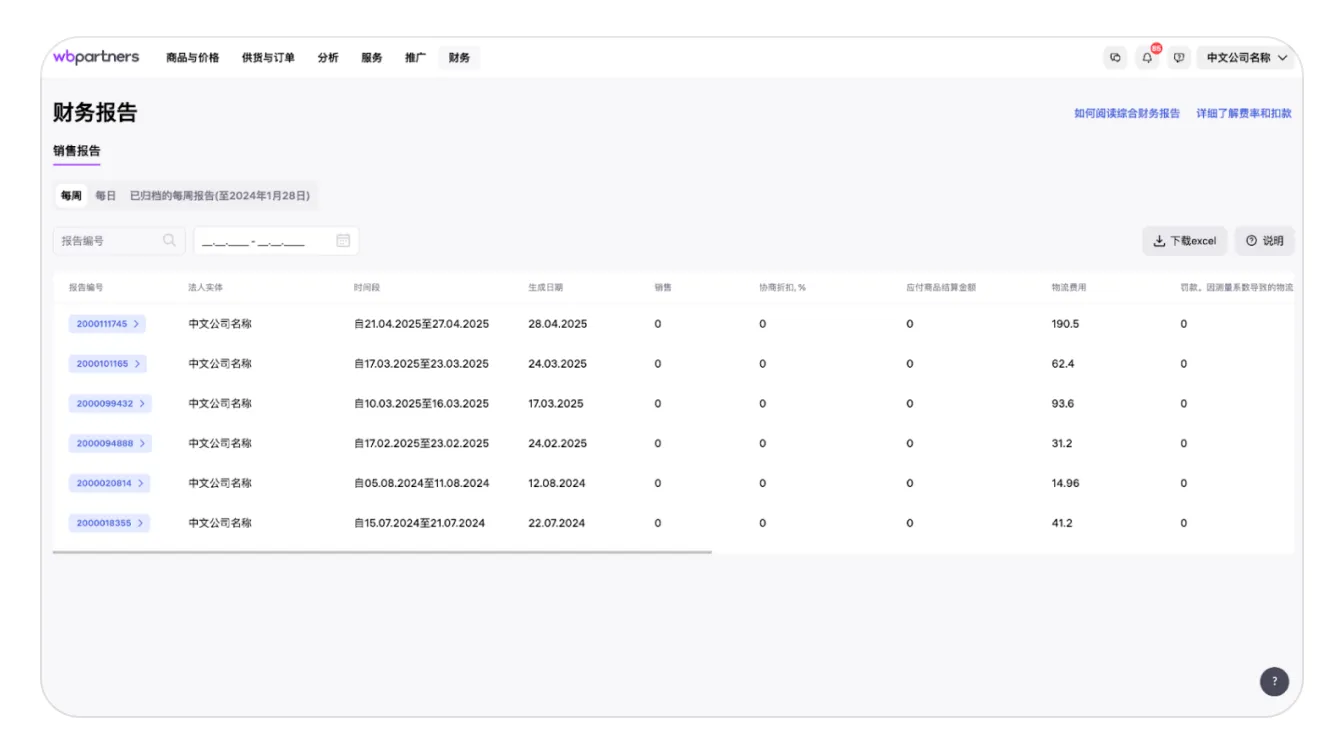Viewport: 1344px width, 754px height.
Task: Click the chat messages icon in header
Action: (x=1116, y=58)
